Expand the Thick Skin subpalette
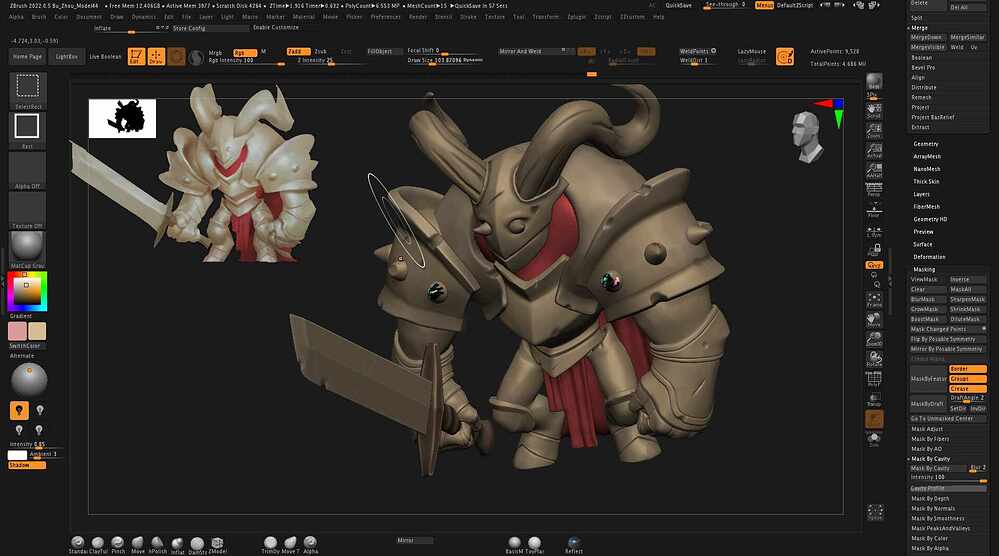Viewport: 999px width, 556px height. coord(926,182)
